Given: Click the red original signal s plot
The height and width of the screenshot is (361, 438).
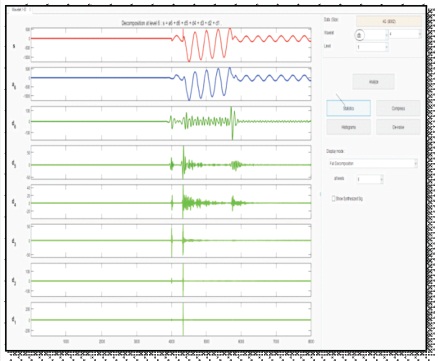Looking at the screenshot, I should point(171,45).
